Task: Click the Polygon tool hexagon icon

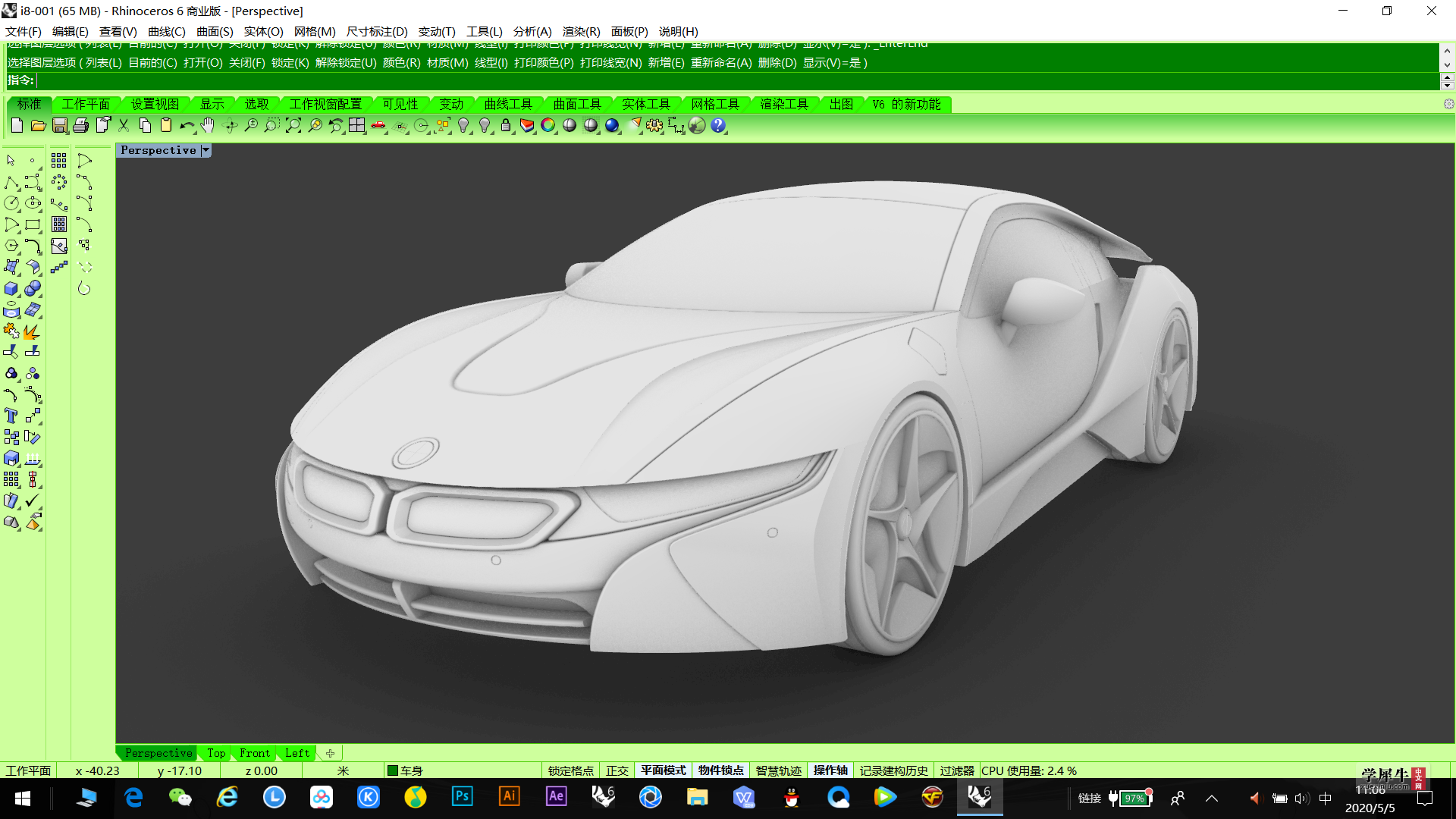Action: (11, 246)
